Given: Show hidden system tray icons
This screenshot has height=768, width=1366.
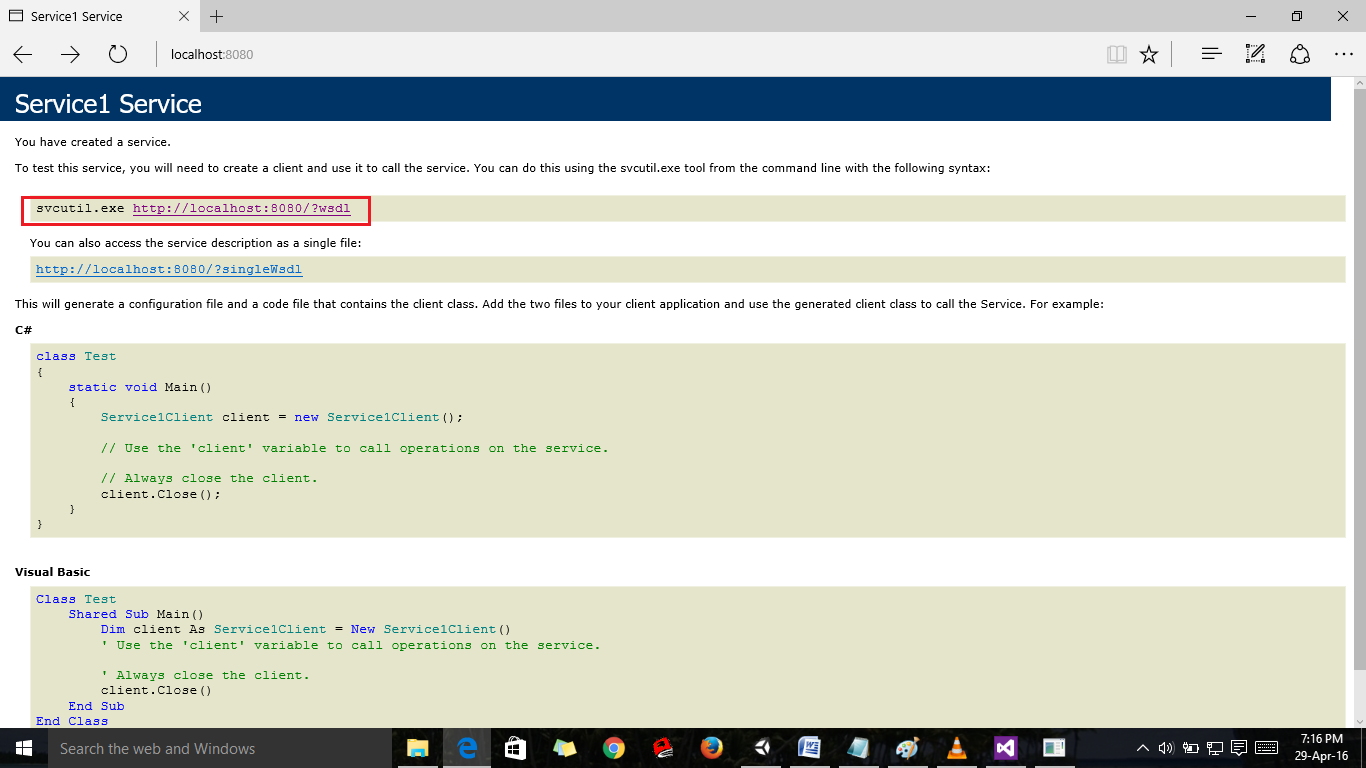Looking at the screenshot, I should click(1143, 748).
